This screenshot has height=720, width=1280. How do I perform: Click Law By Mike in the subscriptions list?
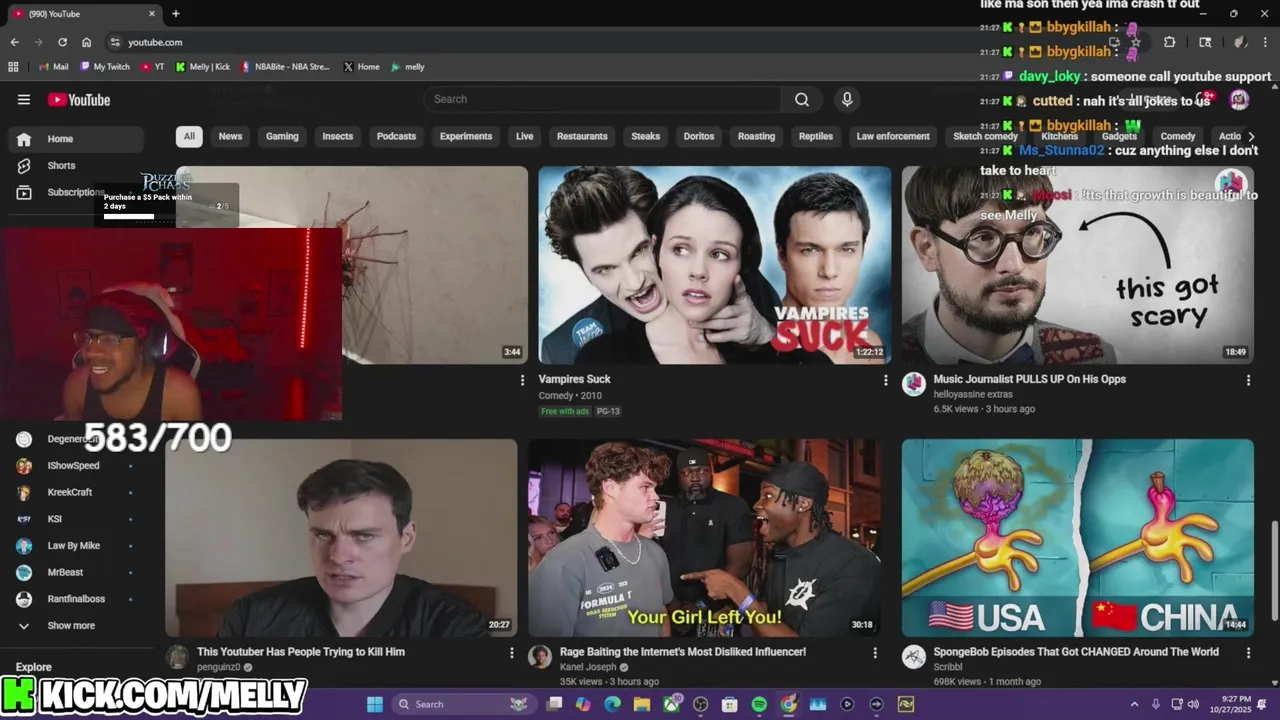(73, 546)
